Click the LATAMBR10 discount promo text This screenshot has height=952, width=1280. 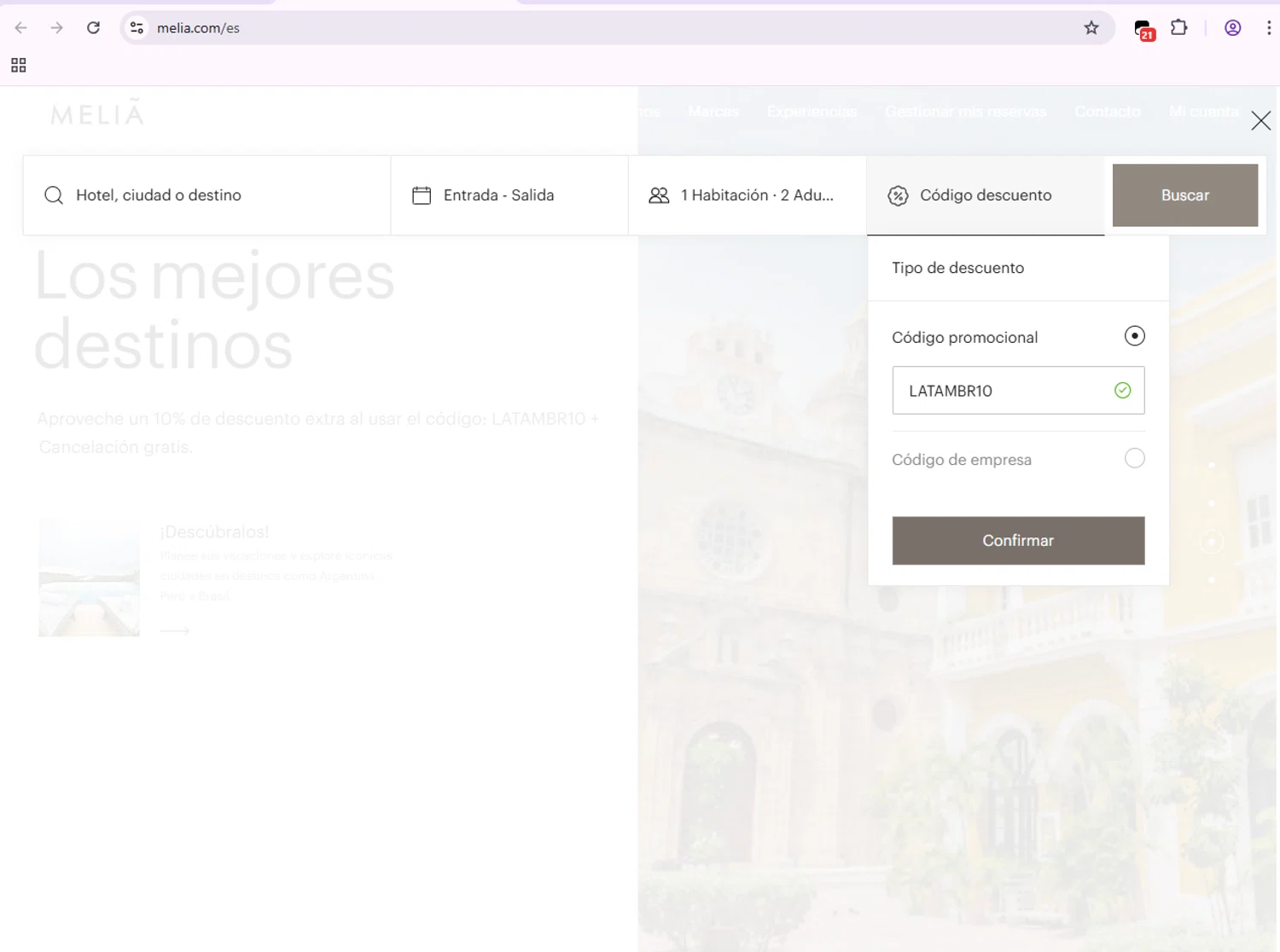[x=318, y=432]
